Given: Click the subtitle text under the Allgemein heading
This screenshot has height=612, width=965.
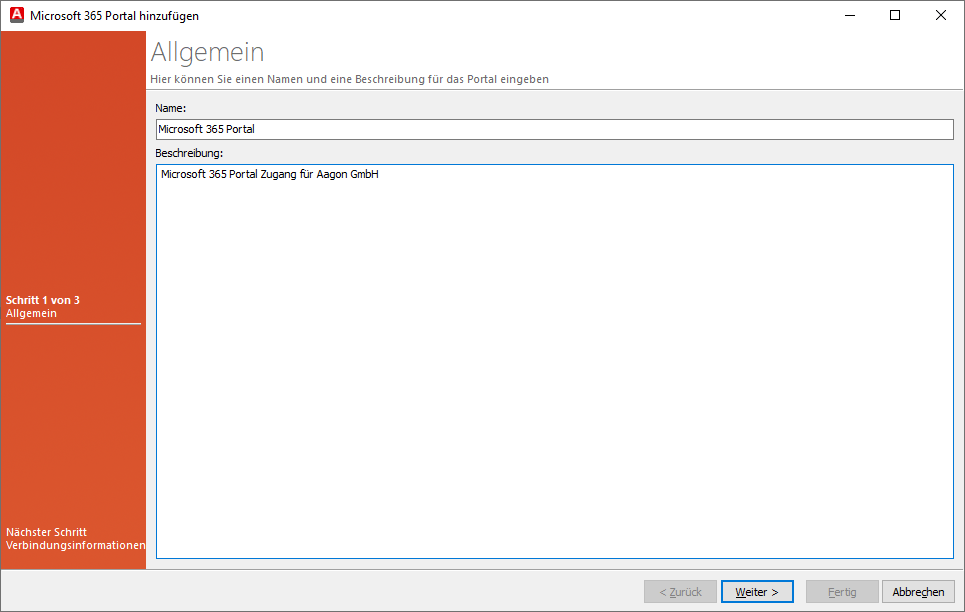Looking at the screenshot, I should pyautogui.click(x=349, y=79).
